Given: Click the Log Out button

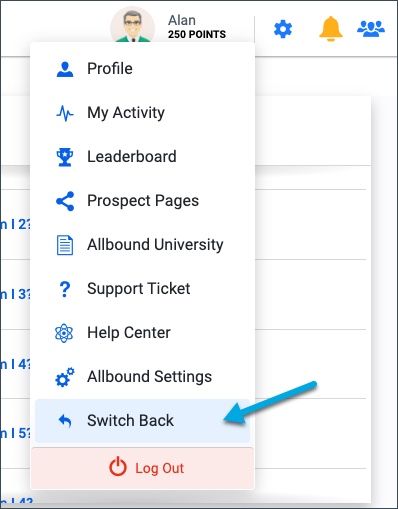Looking at the screenshot, I should click(x=142, y=468).
